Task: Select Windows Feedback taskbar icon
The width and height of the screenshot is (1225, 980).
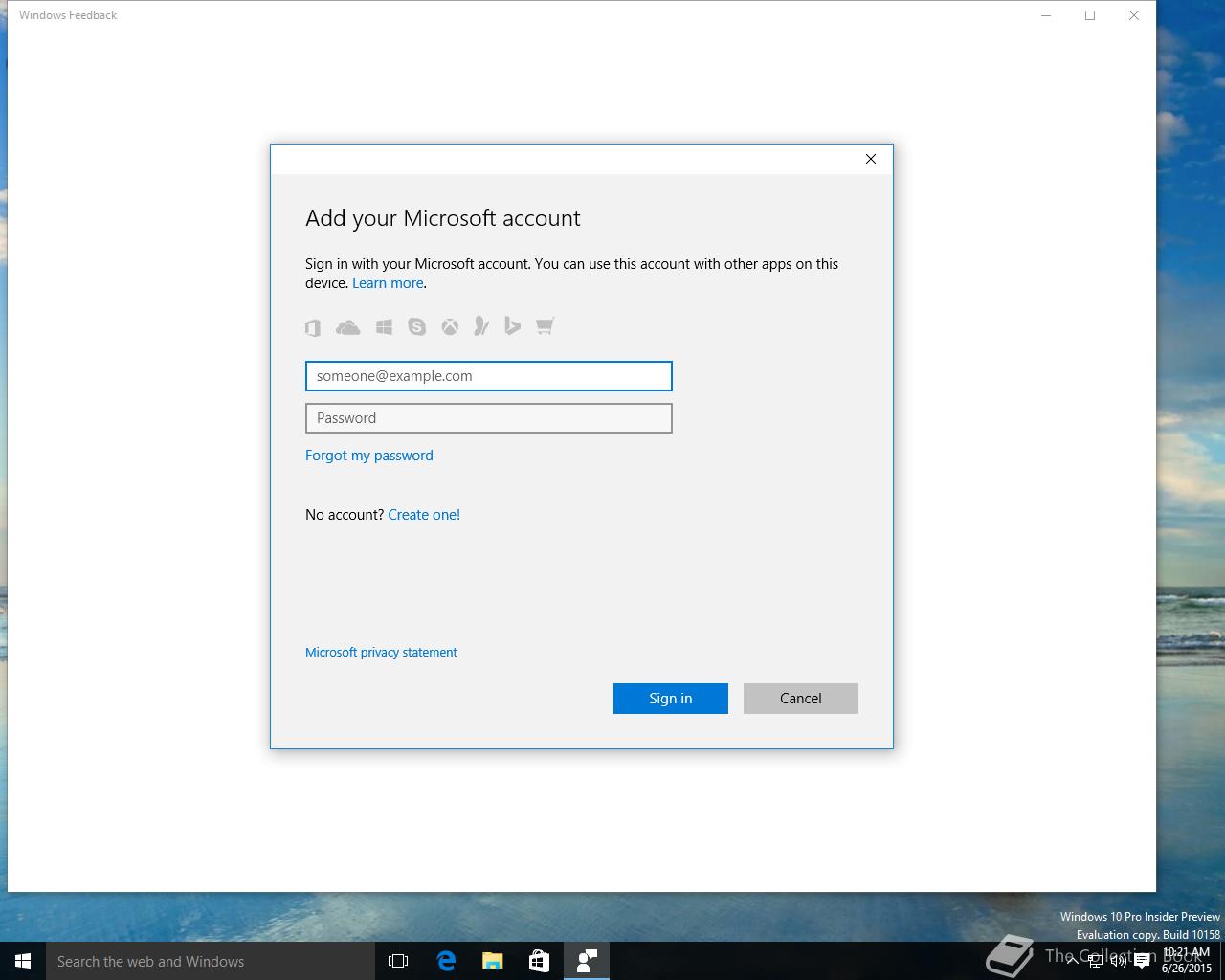Action: pos(587,961)
